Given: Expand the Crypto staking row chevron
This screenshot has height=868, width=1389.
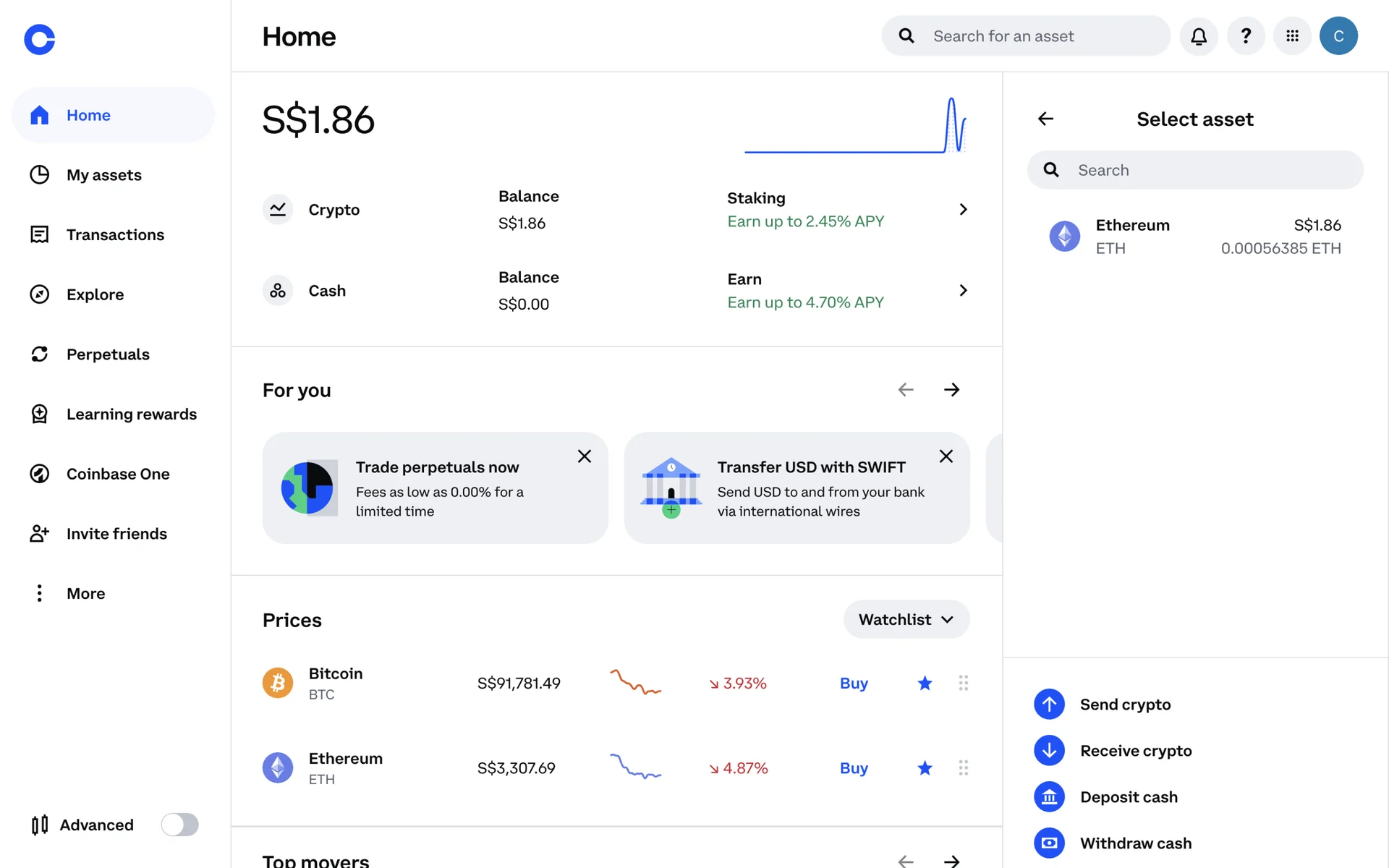Looking at the screenshot, I should tap(963, 210).
